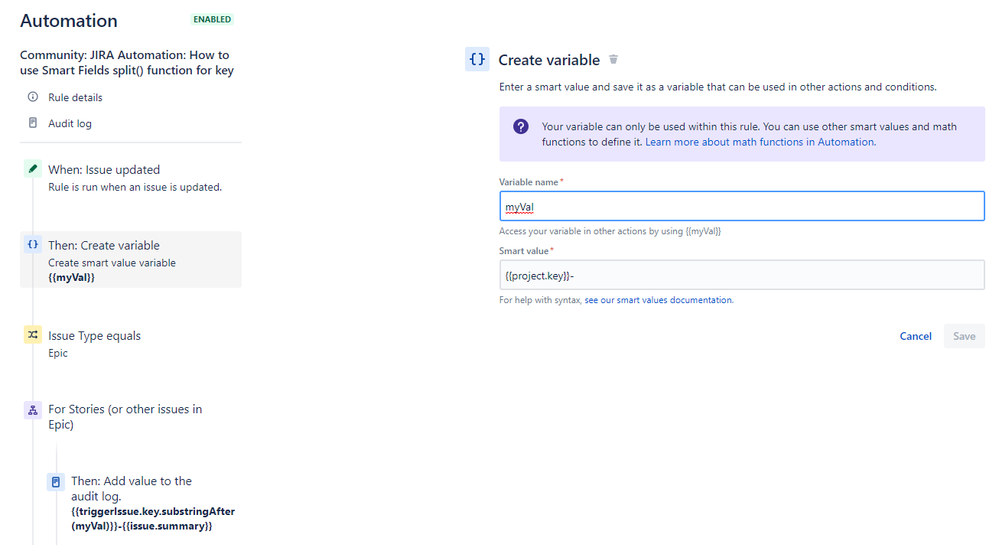
Task: Click the Epic value under Issue Type equals
Action: click(58, 353)
